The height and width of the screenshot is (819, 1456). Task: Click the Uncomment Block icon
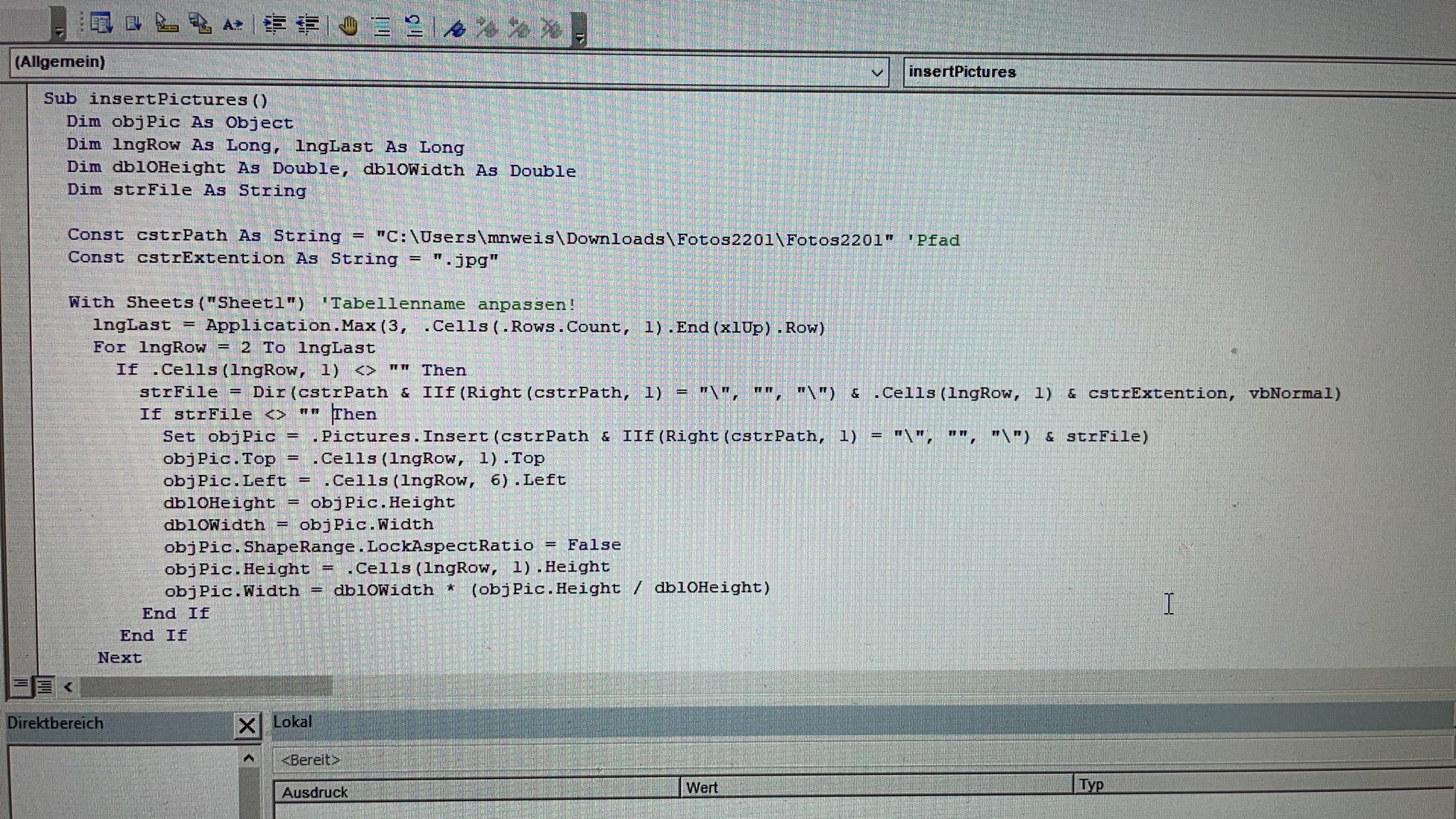tap(414, 27)
